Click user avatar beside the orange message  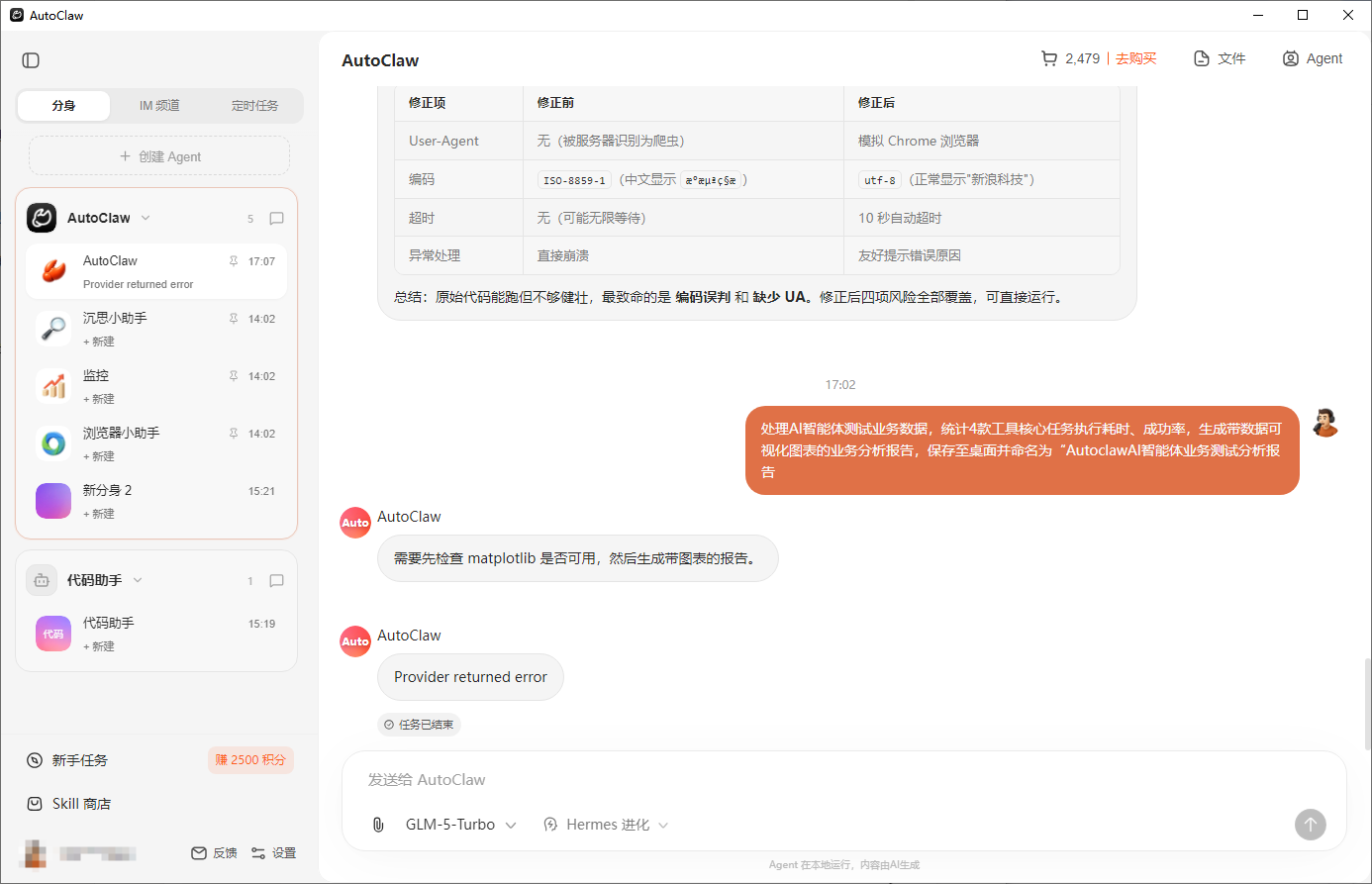click(1325, 423)
